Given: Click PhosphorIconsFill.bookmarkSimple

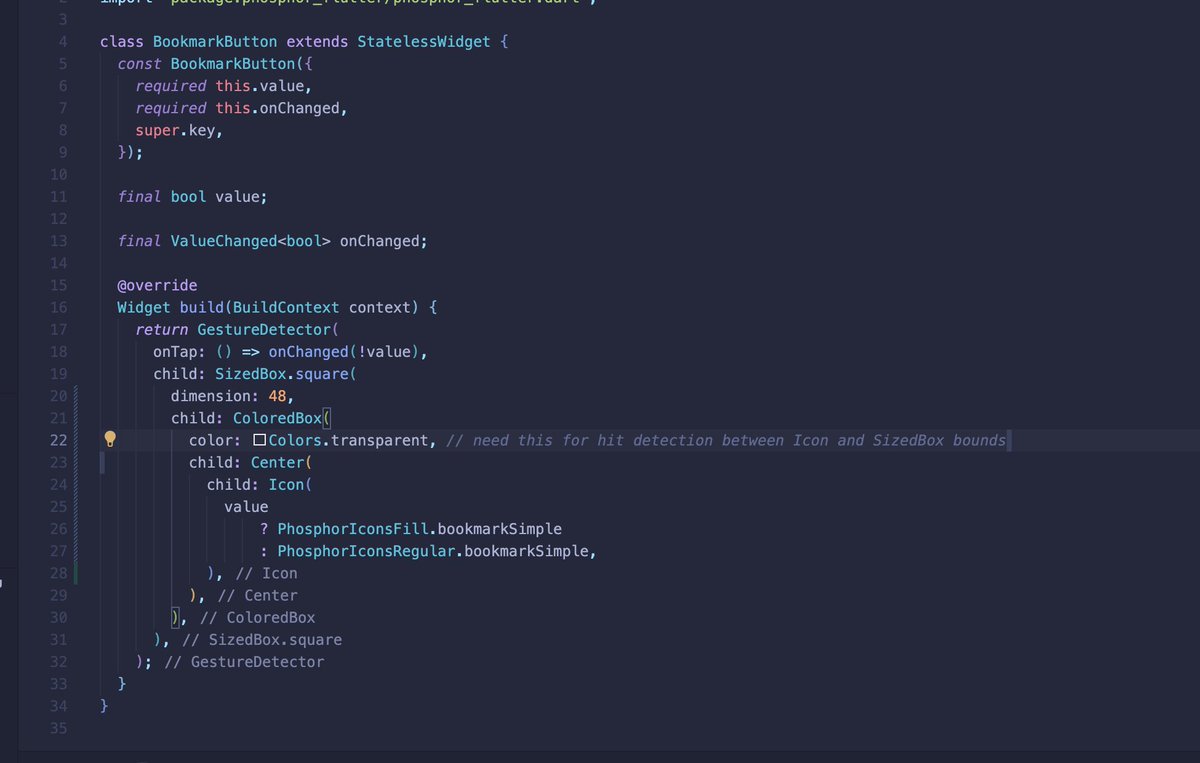Looking at the screenshot, I should click(x=419, y=528).
